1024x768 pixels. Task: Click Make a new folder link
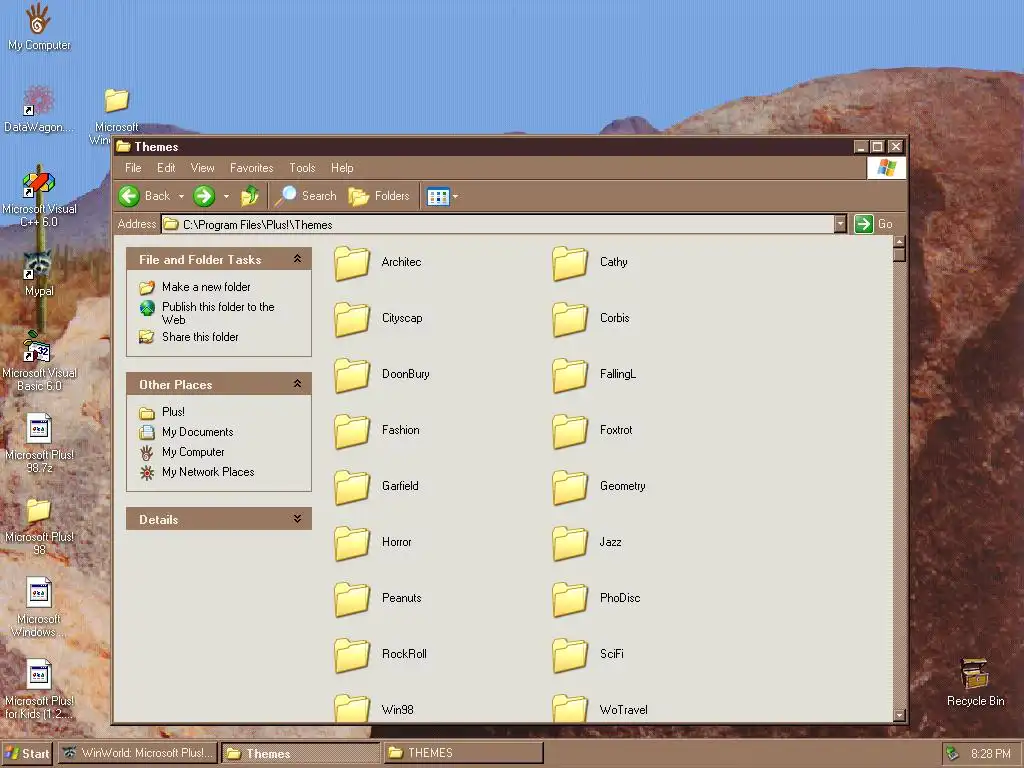(x=206, y=287)
